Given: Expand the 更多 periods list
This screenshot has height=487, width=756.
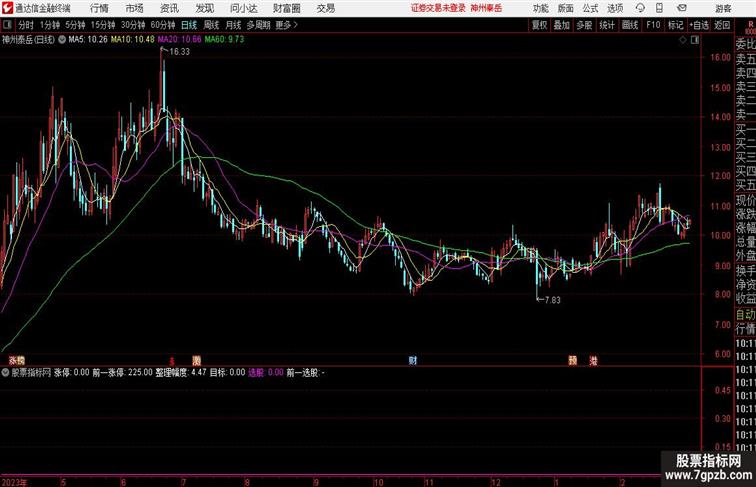Looking at the screenshot, I should point(286,25).
